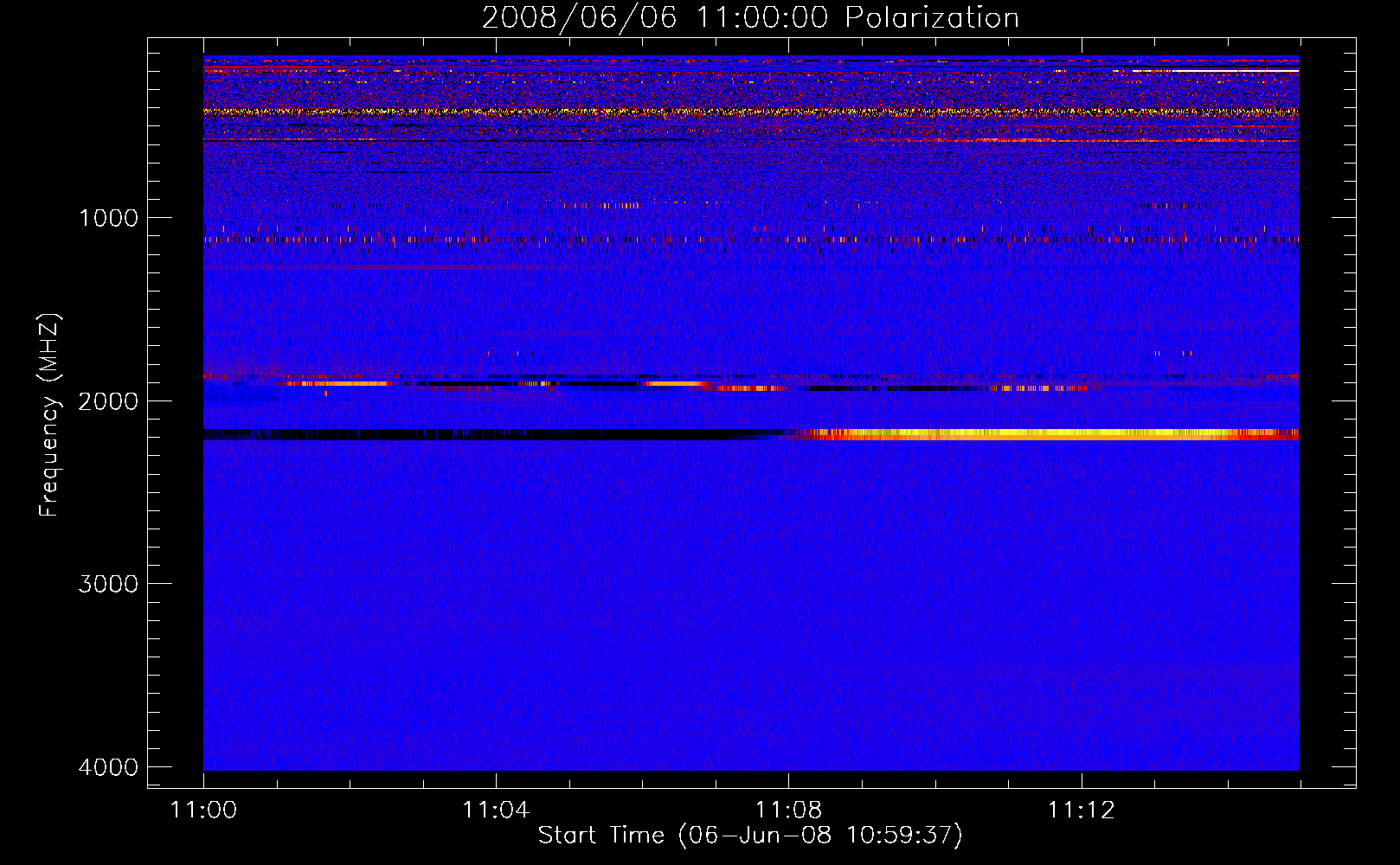Image resolution: width=1400 pixels, height=865 pixels.
Task: Click the 'Frequency (MHZ)' axis title
Action: point(49,415)
